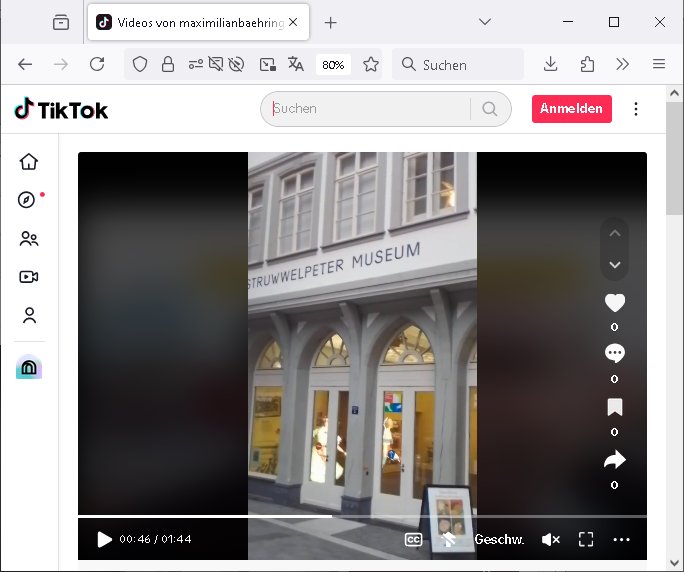Open the LIVE camera icon in sidebar
Viewport: 684px width, 572px height.
29,277
